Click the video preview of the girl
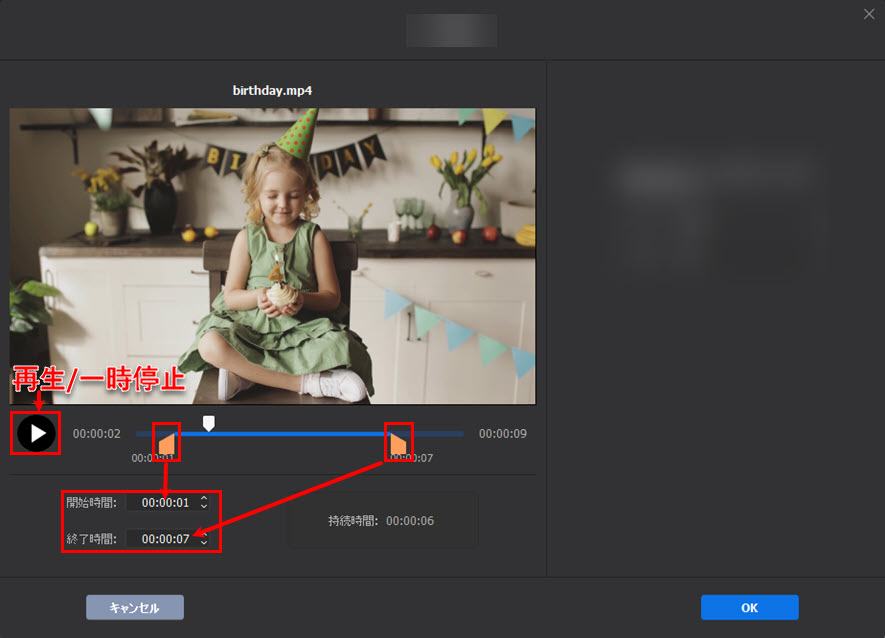Image resolution: width=885 pixels, height=638 pixels. click(273, 256)
